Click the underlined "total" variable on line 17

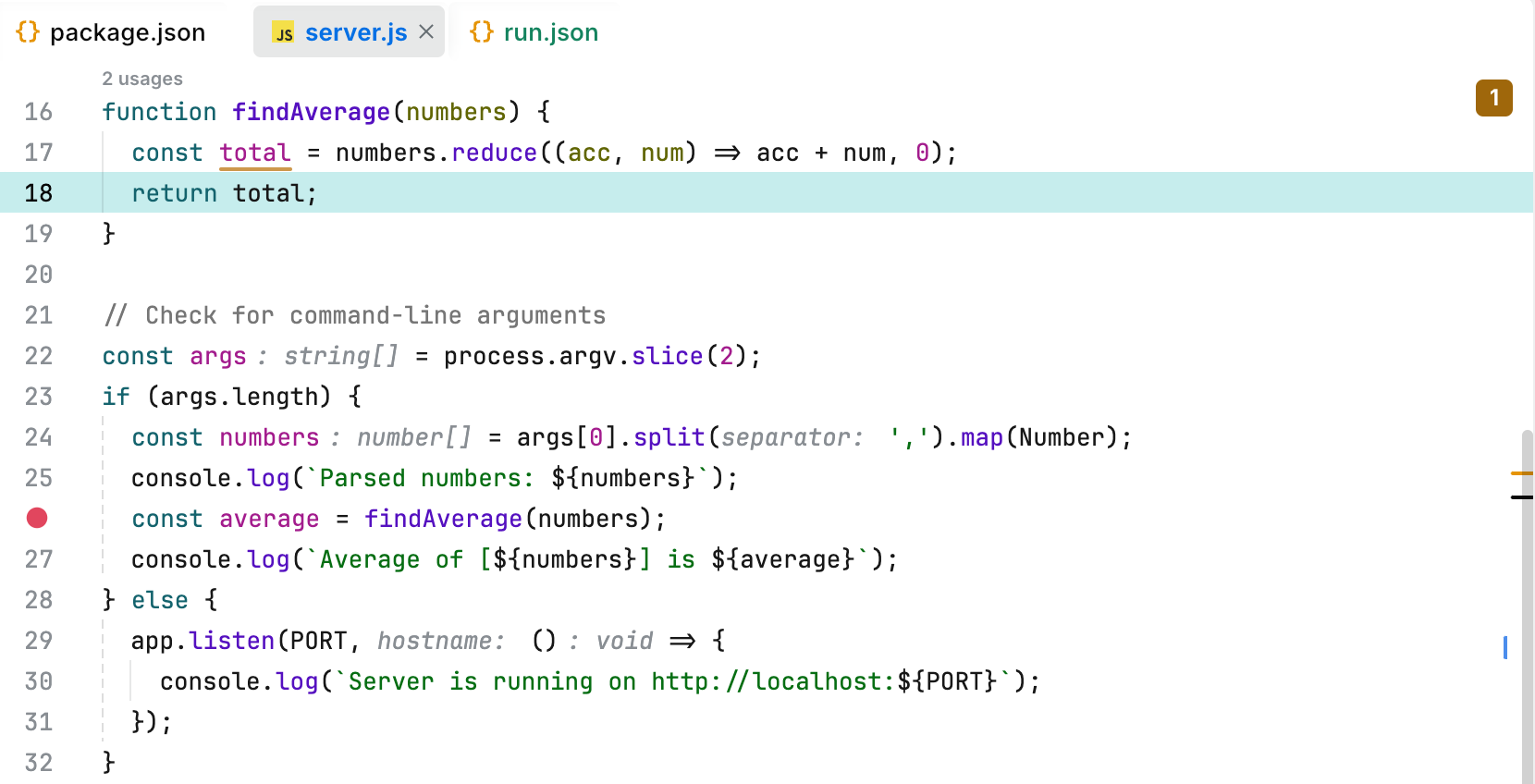pos(255,153)
